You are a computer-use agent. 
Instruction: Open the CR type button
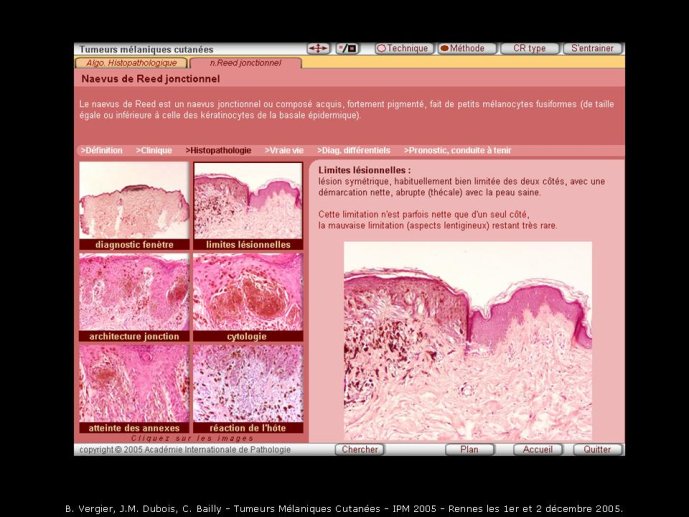click(529, 48)
